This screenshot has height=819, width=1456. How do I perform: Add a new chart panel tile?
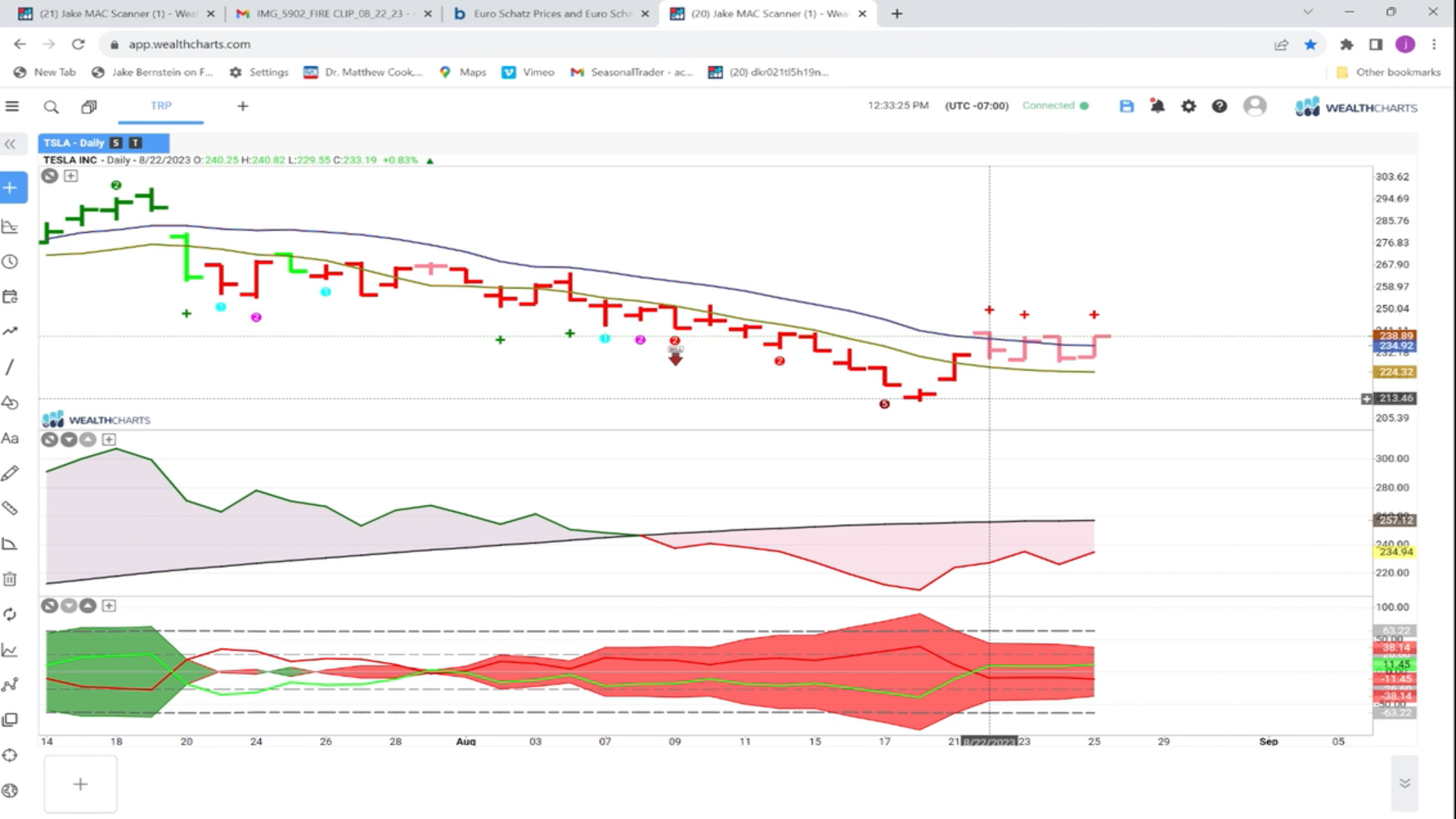click(80, 784)
